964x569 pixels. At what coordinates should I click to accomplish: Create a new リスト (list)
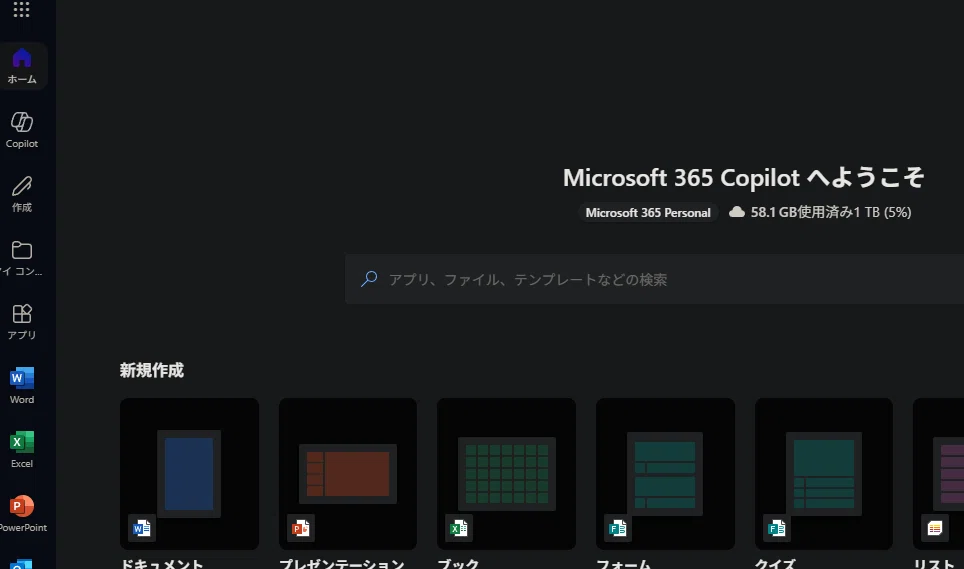tap(939, 474)
